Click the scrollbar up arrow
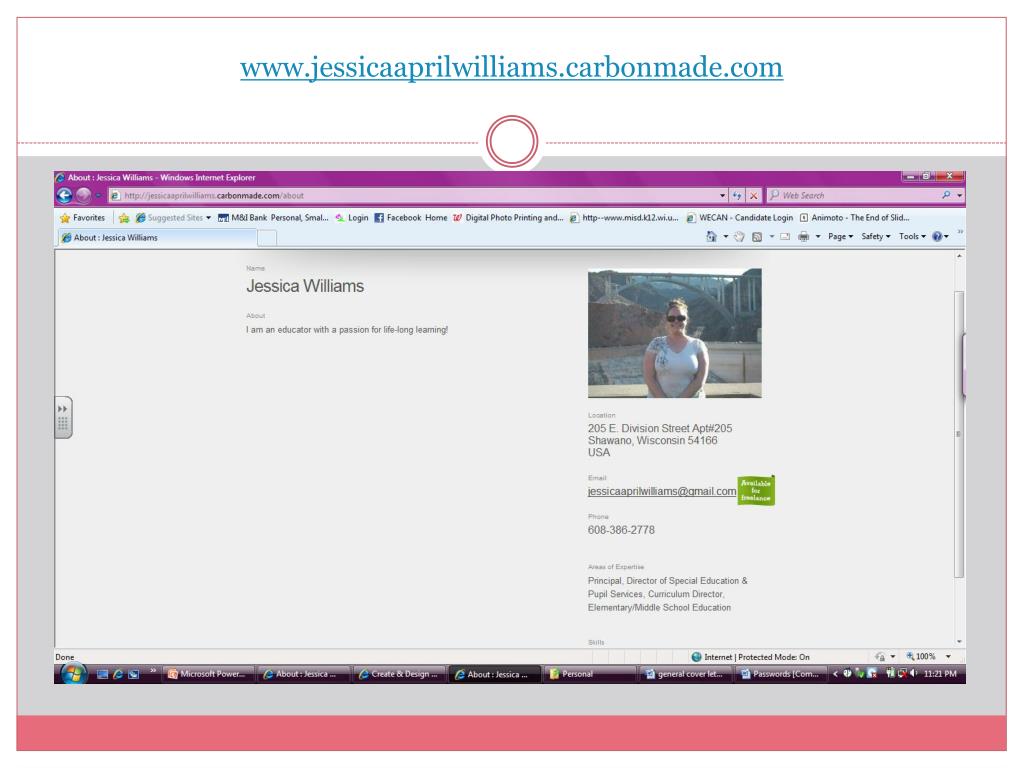 (959, 256)
